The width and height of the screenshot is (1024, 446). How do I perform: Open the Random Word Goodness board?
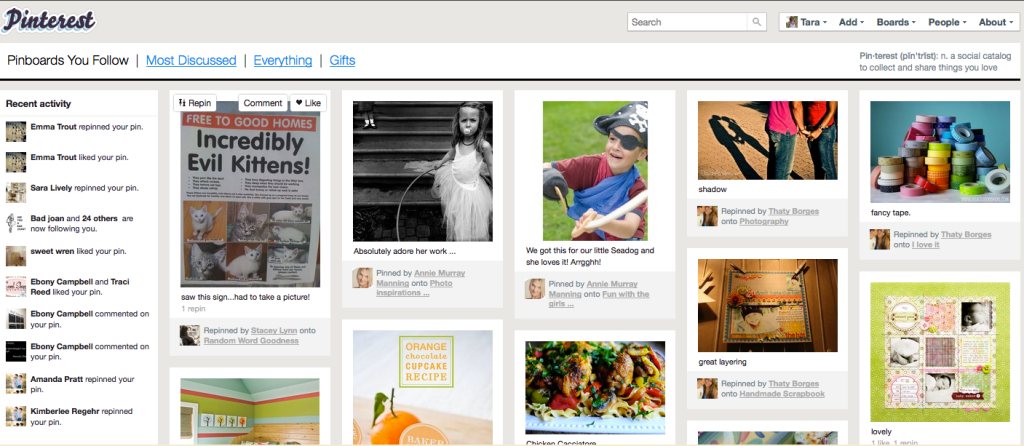click(x=251, y=341)
